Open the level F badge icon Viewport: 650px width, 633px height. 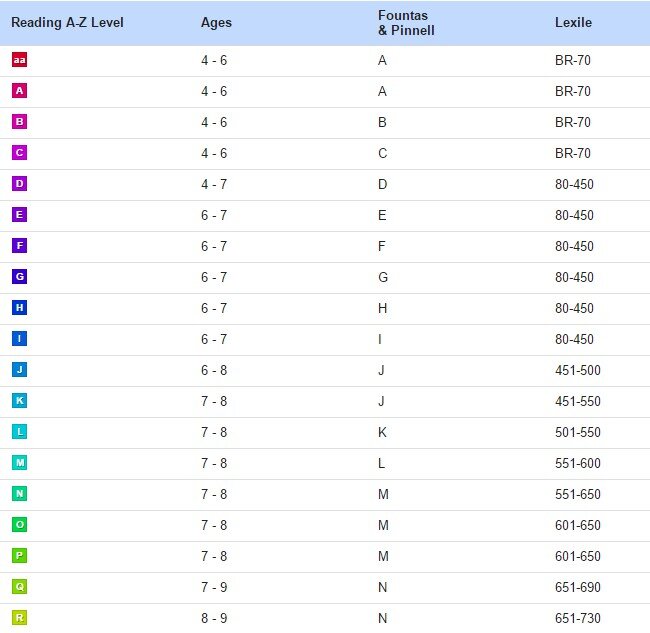click(19, 246)
